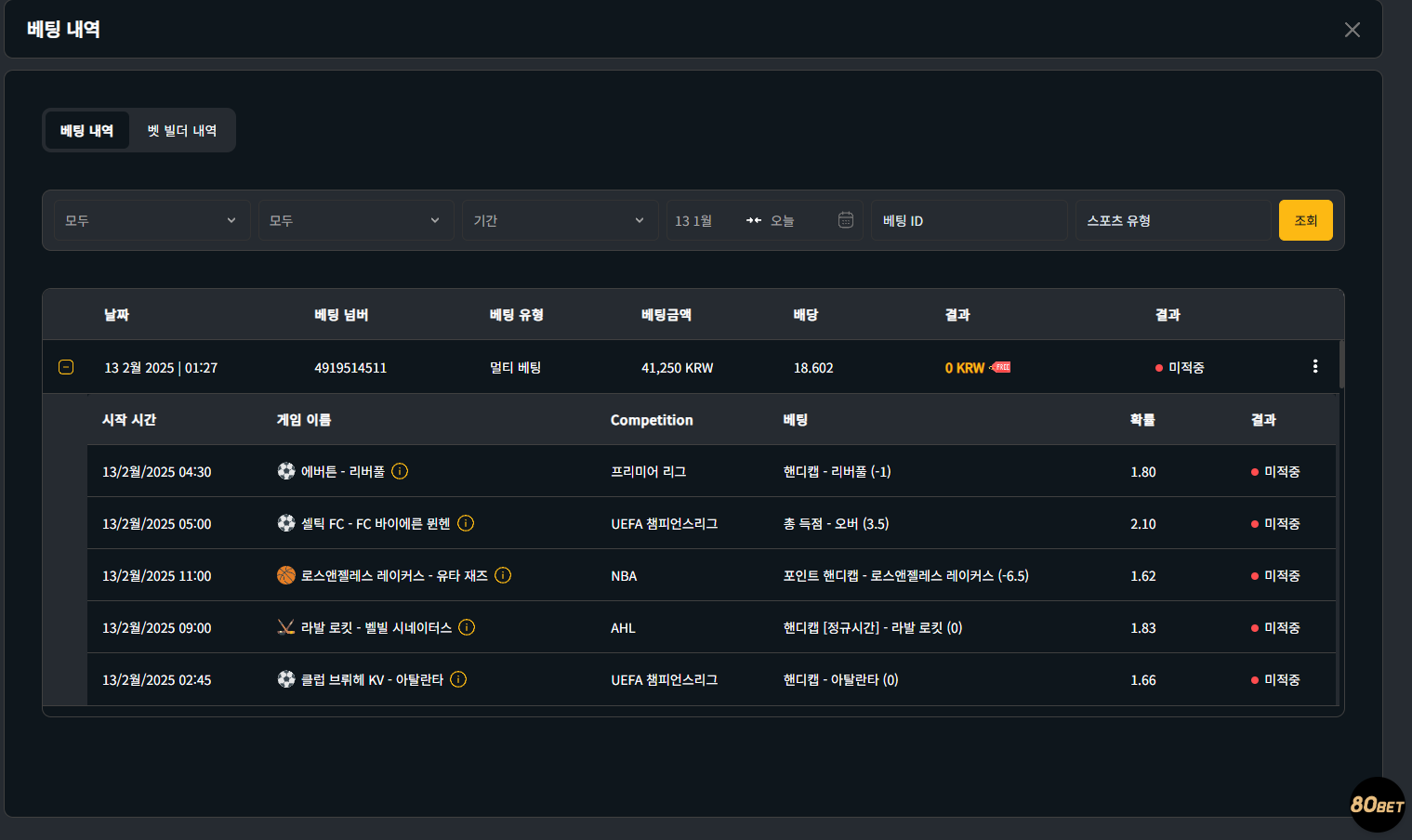The width and height of the screenshot is (1412, 840).
Task: Click the soccer ball icon for 셀틱 FC match
Action: coord(286,523)
